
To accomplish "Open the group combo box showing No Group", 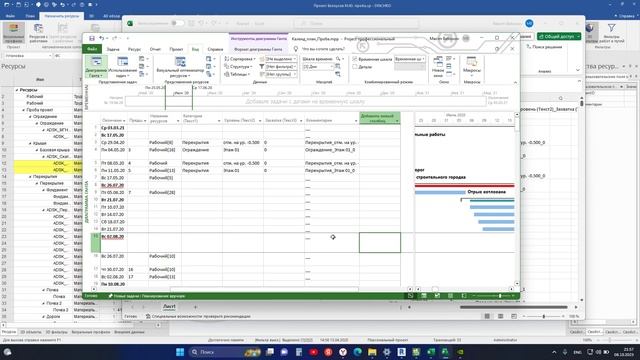I will [281, 74].
